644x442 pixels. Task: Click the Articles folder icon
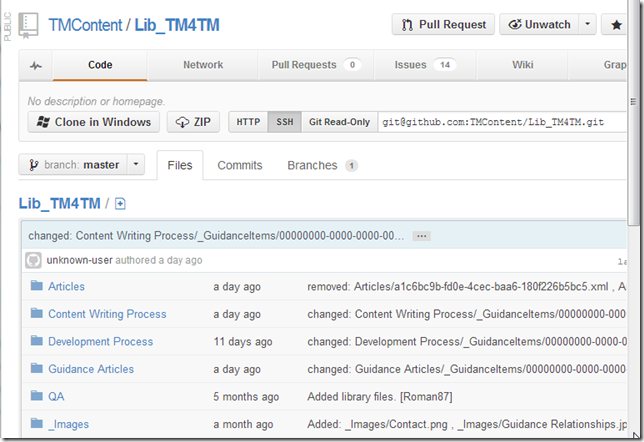pyautogui.click(x=37, y=286)
